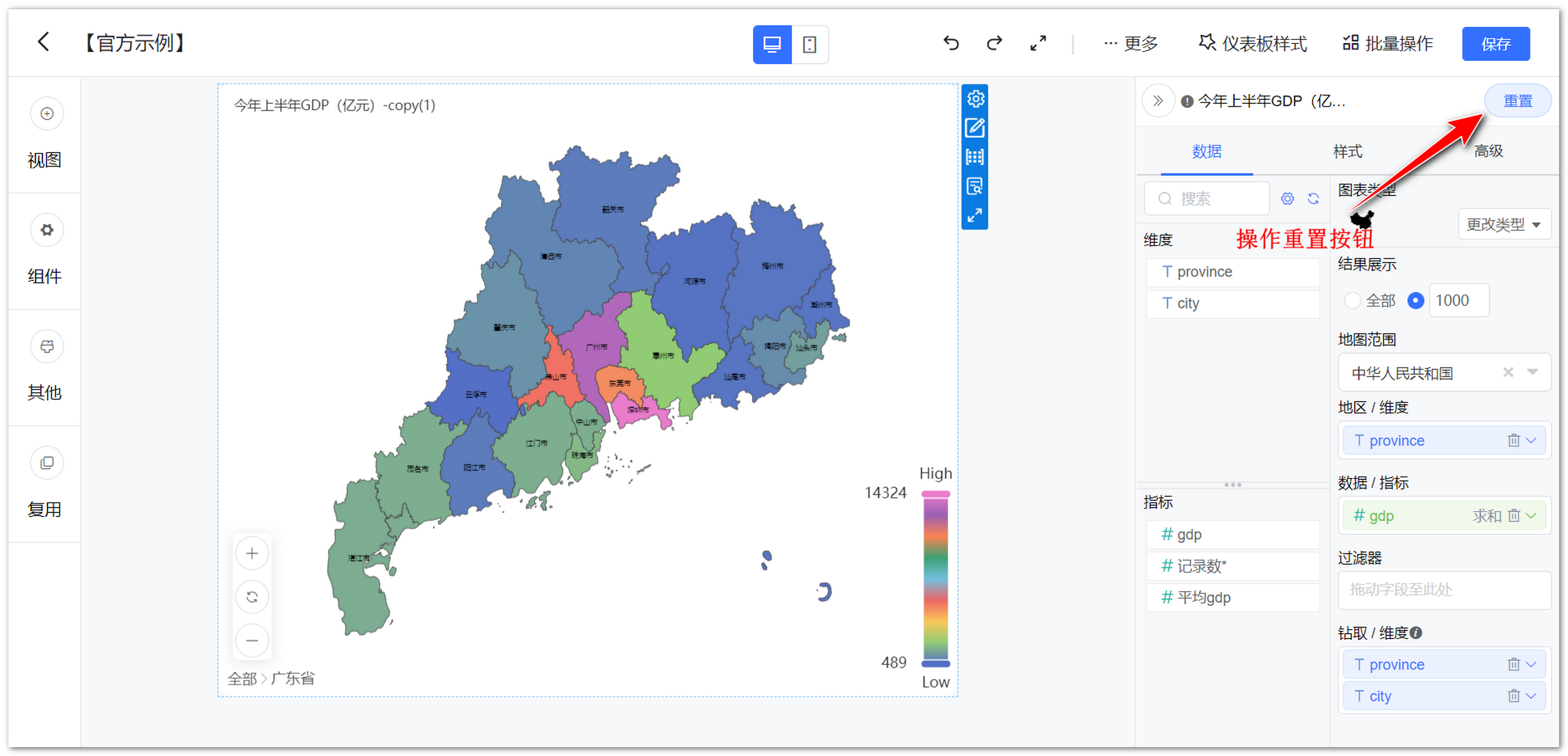Open the 更多 menu

1130,44
